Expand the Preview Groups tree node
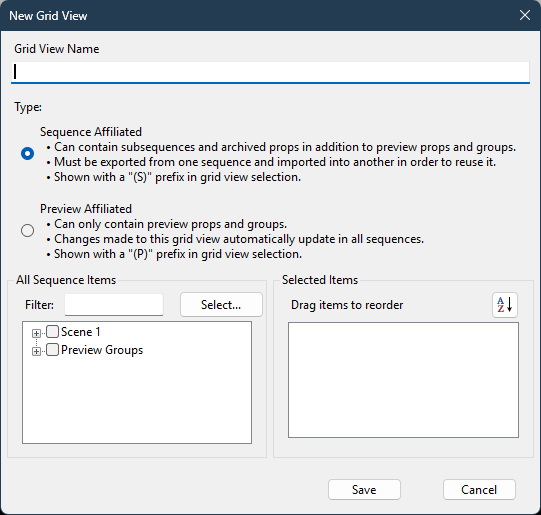Image resolution: width=541 pixels, height=515 pixels. 36,351
